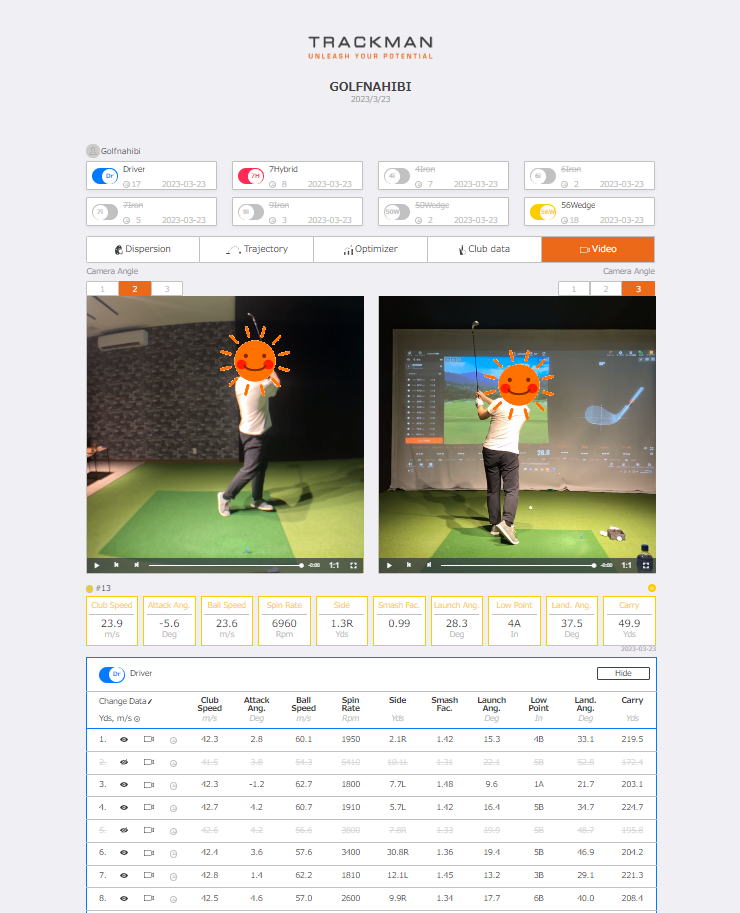The image size is (740, 913).
Task: Enable the 4Iron club switch
Action: tap(397, 176)
